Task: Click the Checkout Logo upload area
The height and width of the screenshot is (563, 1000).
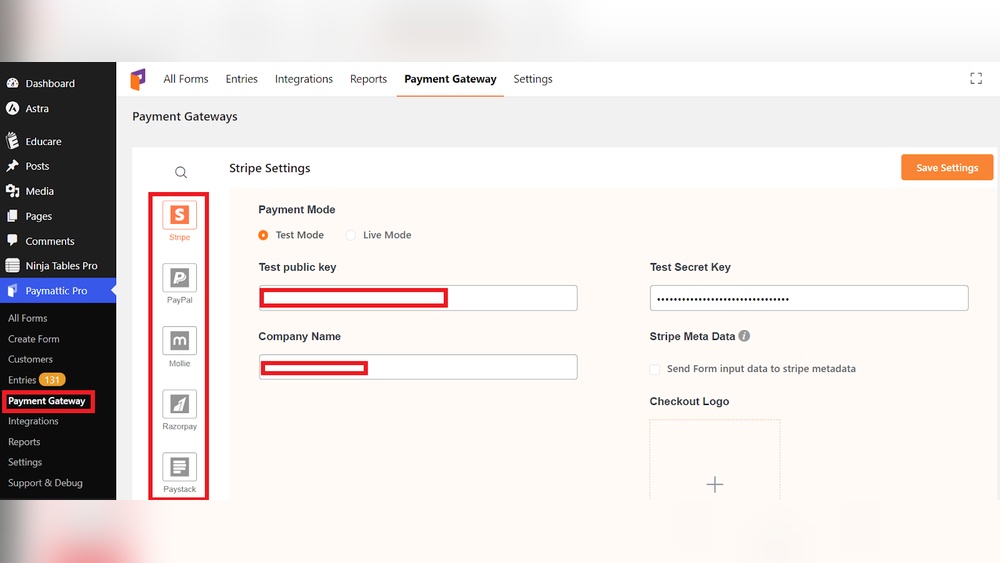Action: tap(714, 459)
